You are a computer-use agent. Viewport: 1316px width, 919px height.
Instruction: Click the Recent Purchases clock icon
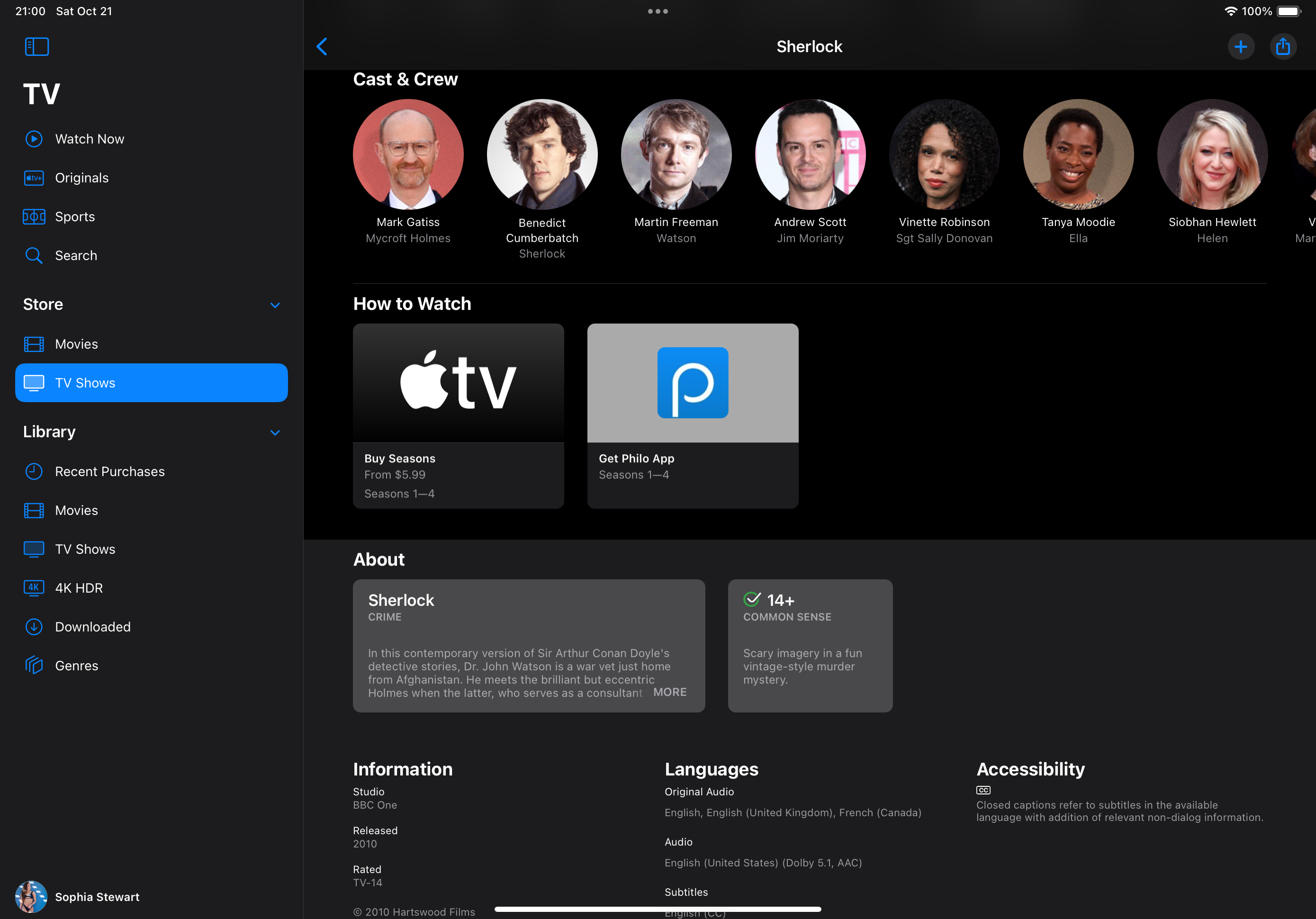pyautogui.click(x=34, y=471)
